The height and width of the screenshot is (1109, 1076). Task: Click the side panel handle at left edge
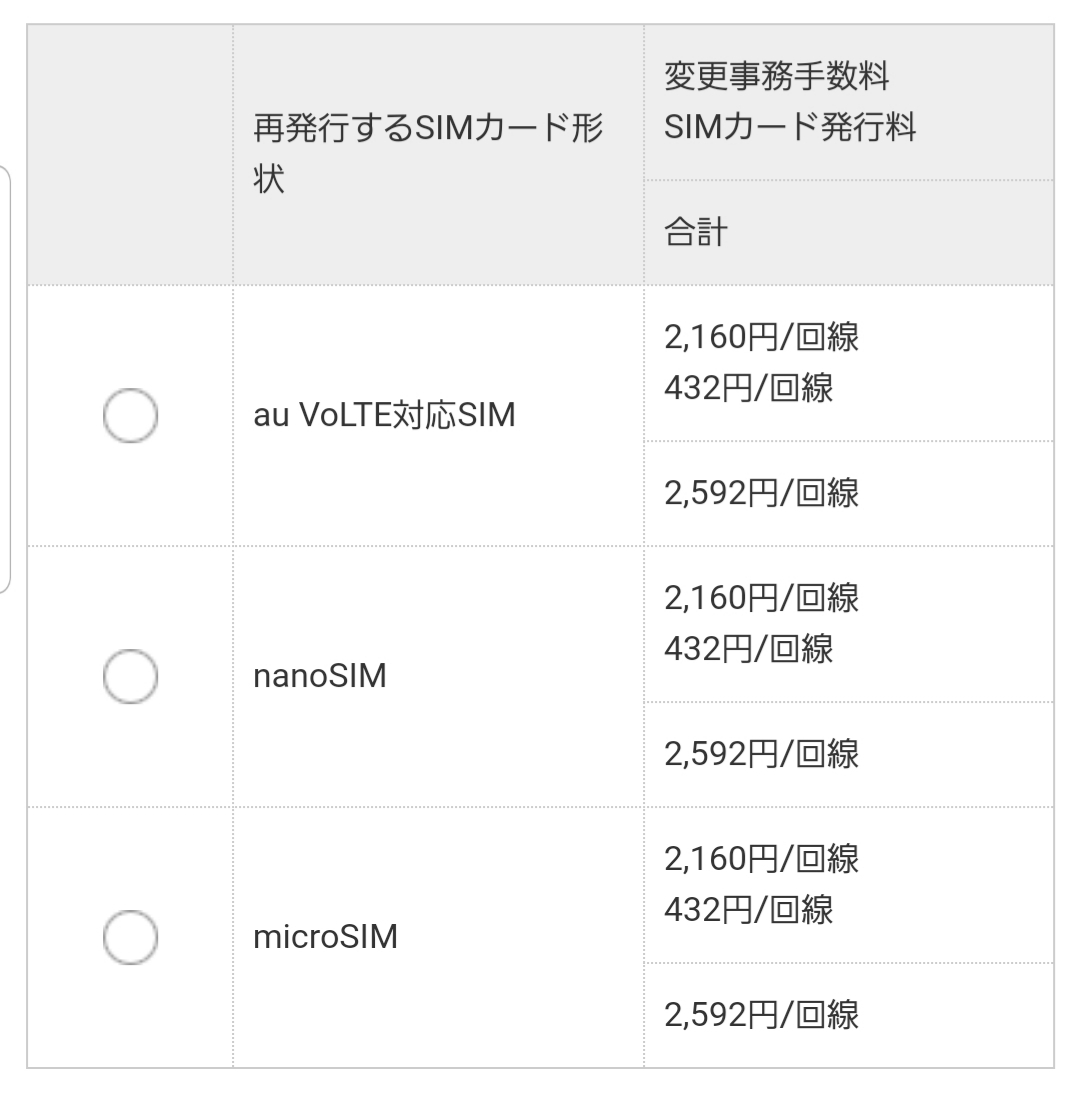(5, 380)
